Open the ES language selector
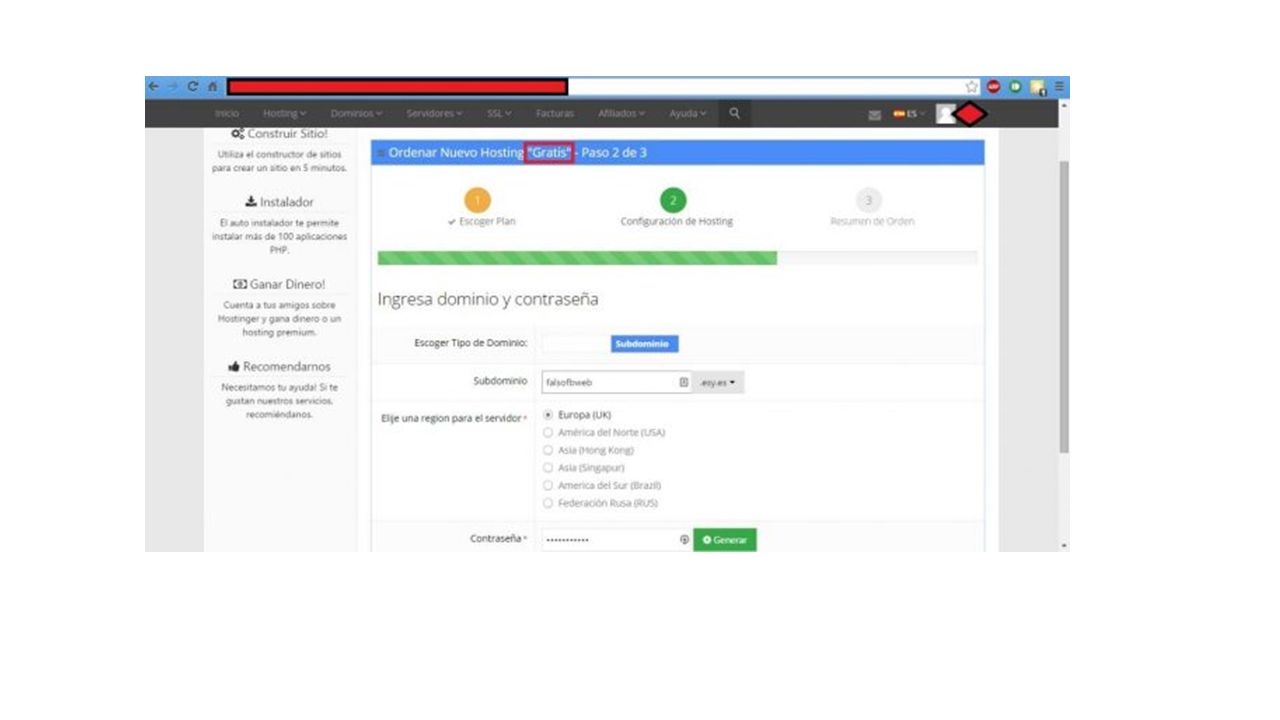Viewport: 1280px width, 720px height. click(x=909, y=114)
